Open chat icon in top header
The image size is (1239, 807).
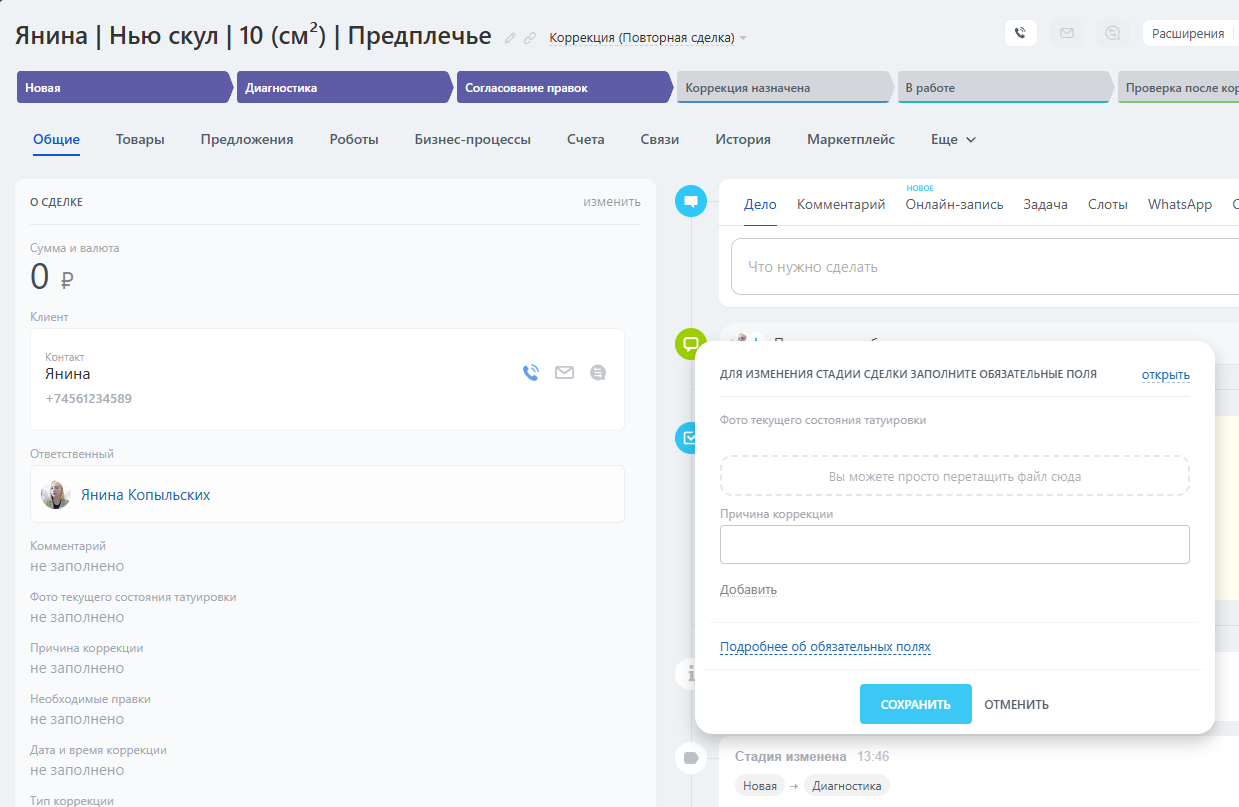1112,33
